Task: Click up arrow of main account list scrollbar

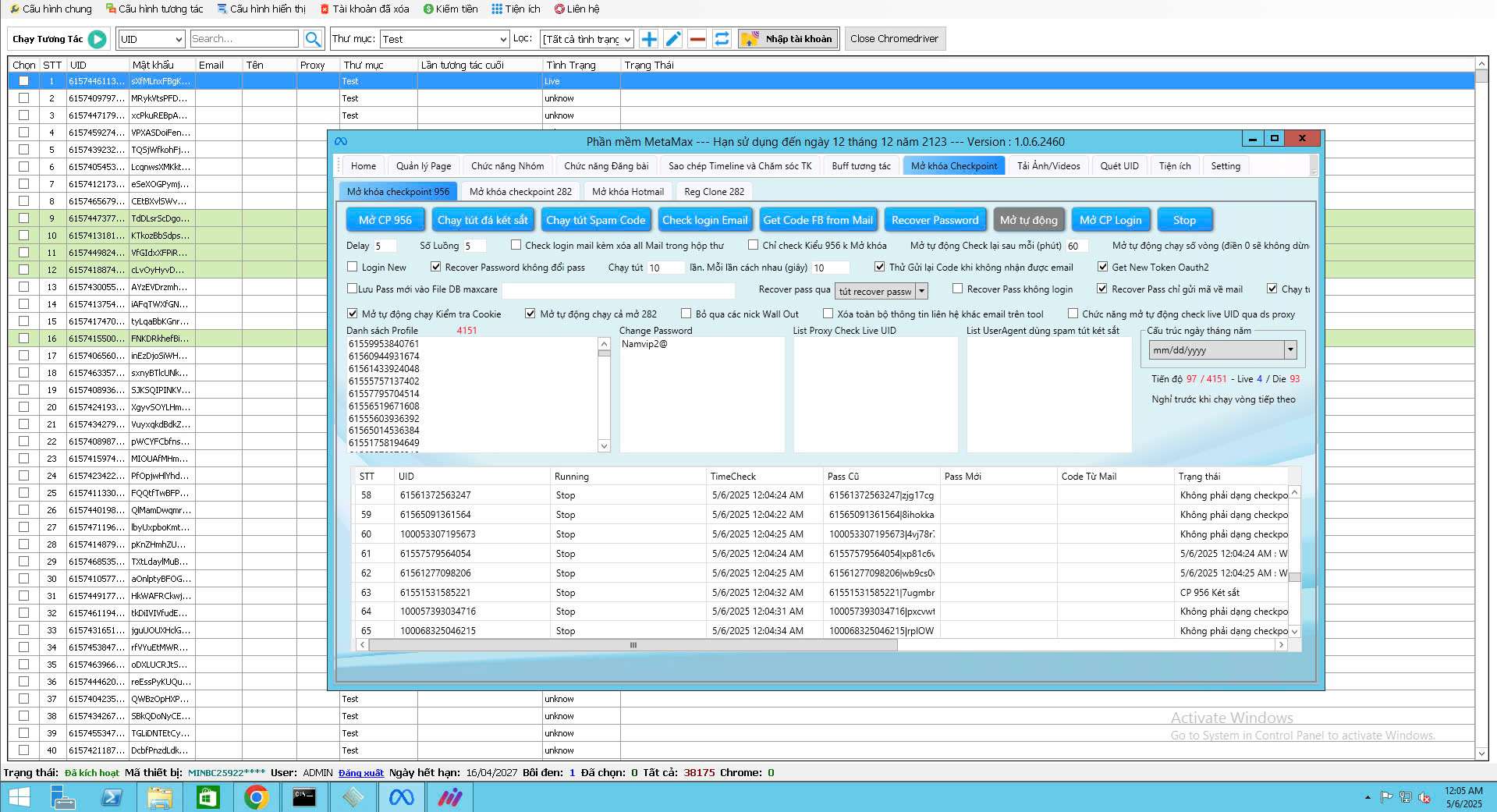Action: pyautogui.click(x=1481, y=64)
